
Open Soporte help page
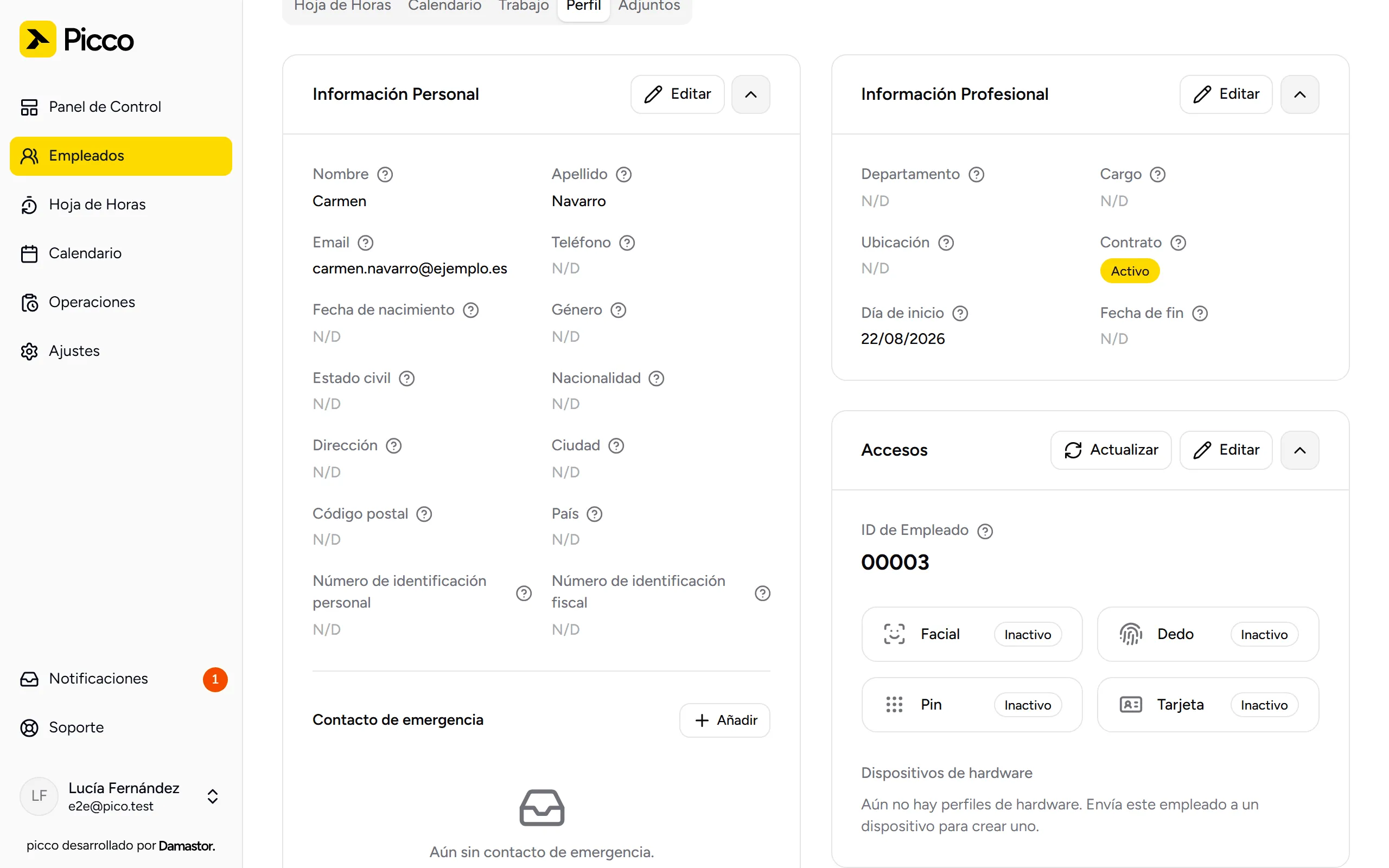click(x=120, y=727)
